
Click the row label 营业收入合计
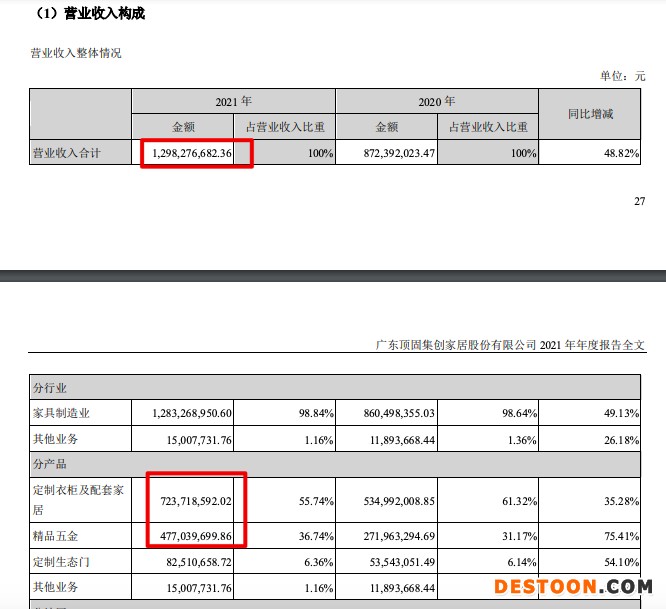[x=67, y=153]
